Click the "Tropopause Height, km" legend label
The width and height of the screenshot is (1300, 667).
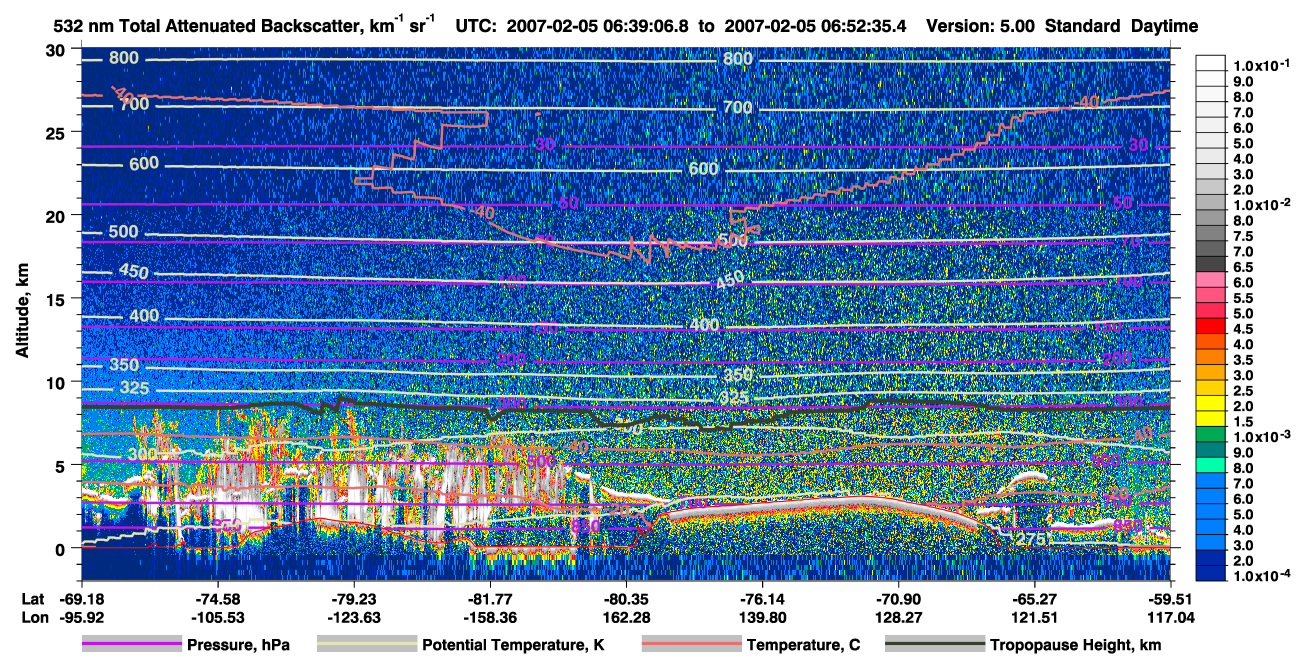[x=1075, y=645]
